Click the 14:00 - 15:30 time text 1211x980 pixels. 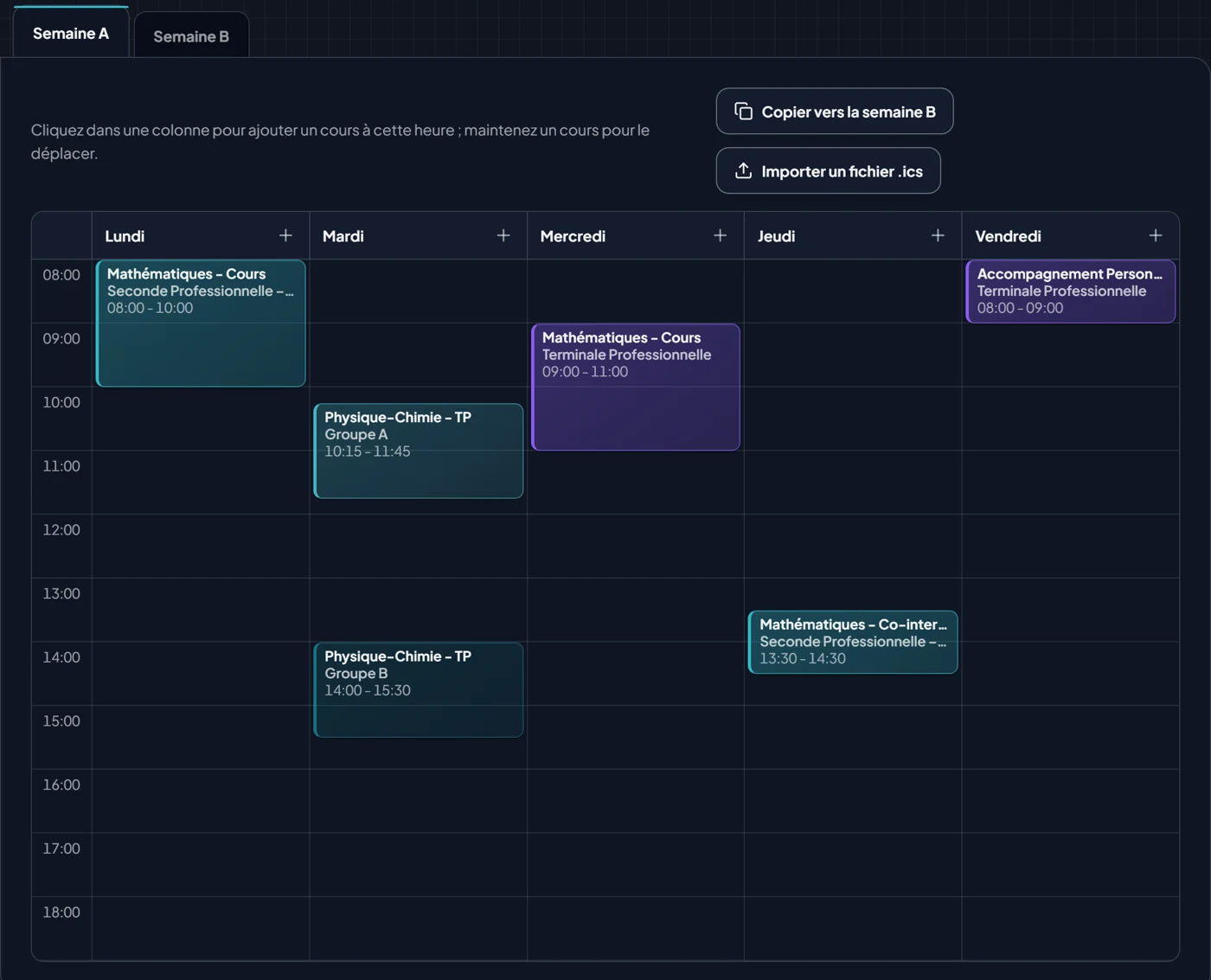[368, 690]
